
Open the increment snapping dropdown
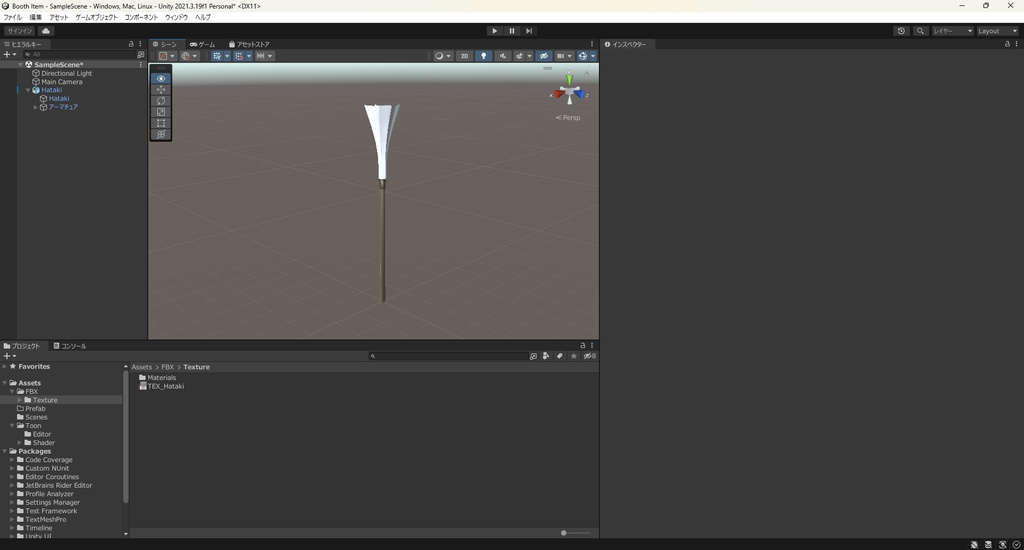click(264, 56)
